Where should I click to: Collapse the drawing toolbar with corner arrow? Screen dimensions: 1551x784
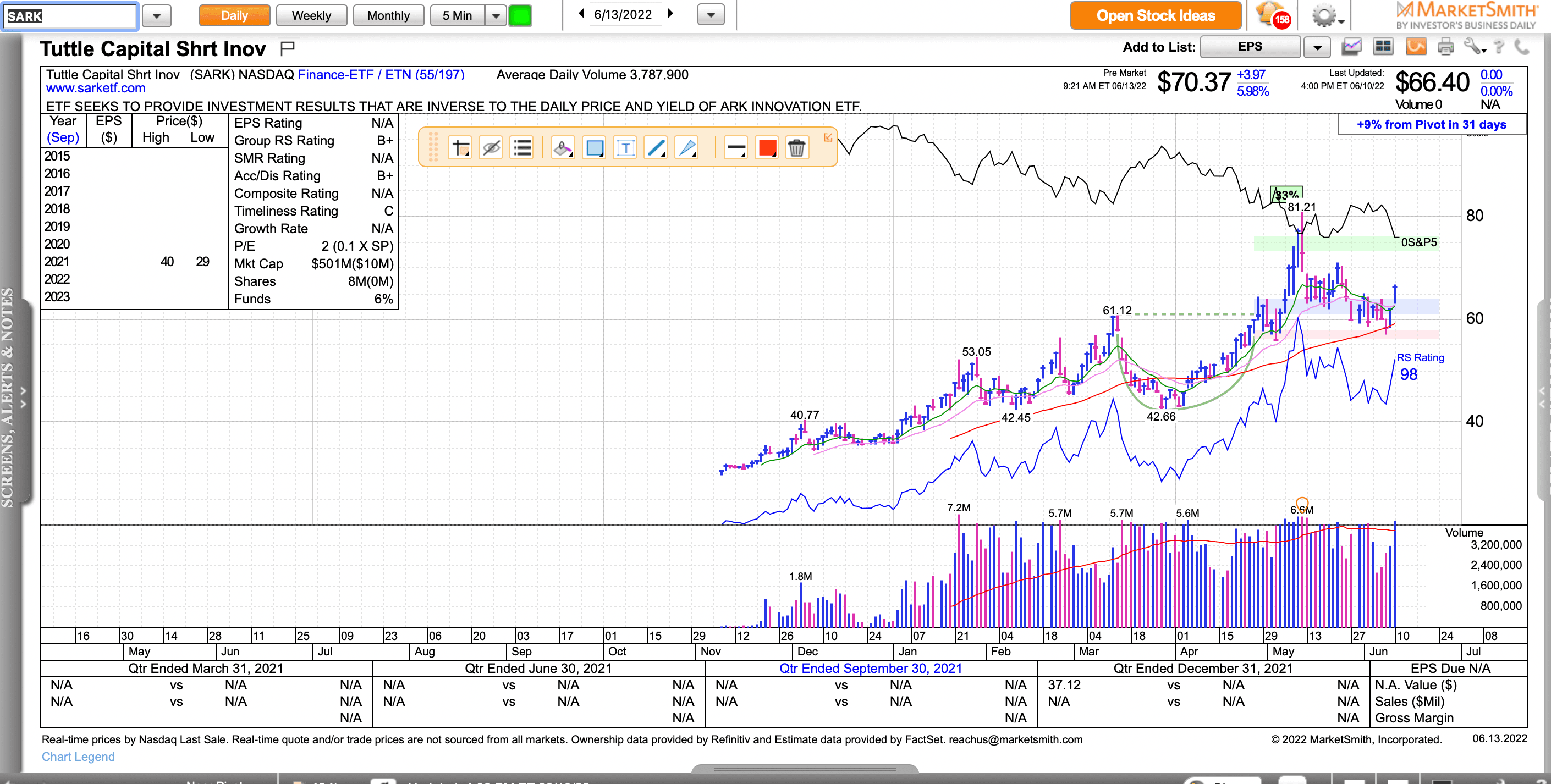pyautogui.click(x=828, y=137)
